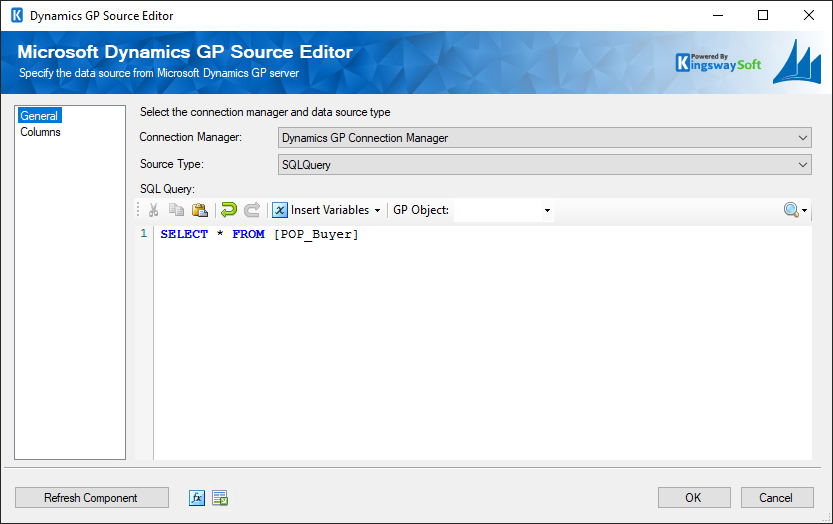Click the fx expression icon
Screen dimensions: 833x524
[197, 498]
